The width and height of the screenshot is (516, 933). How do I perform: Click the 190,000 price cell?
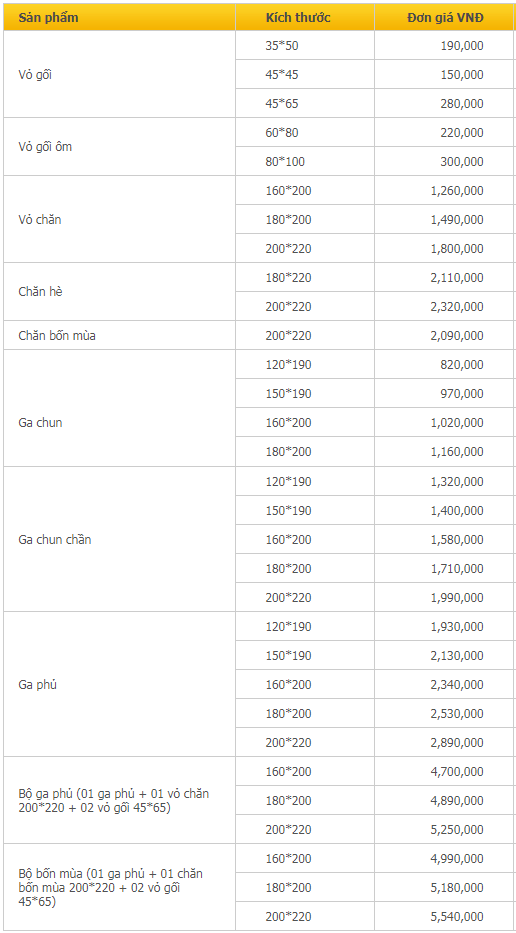click(x=443, y=45)
